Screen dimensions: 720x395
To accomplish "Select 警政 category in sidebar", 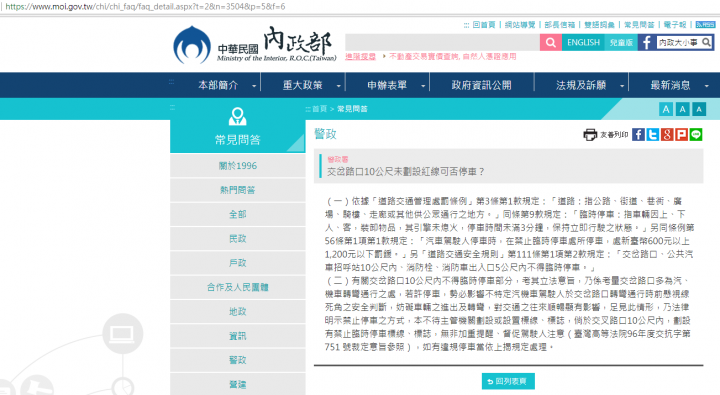I will (x=237, y=361).
